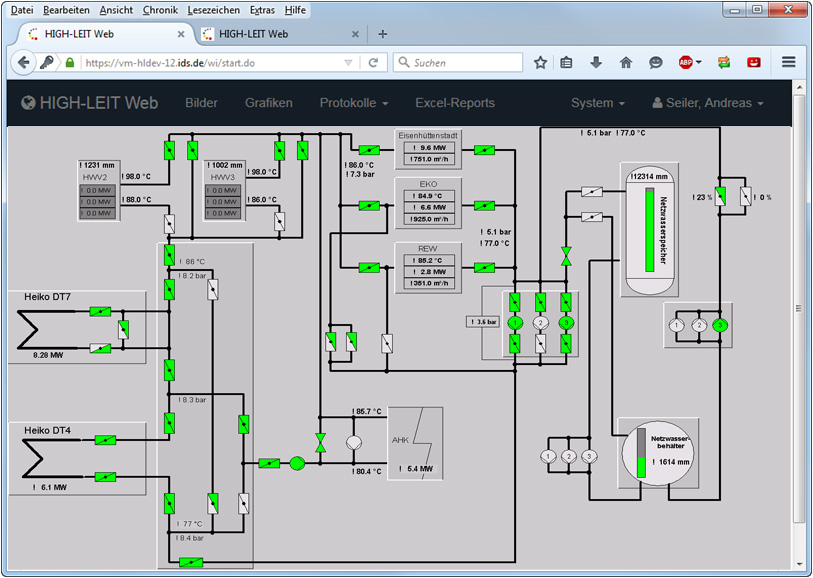This screenshot has height=578, width=813.
Task: Toggle the green valve right of REW
Action: [485, 267]
